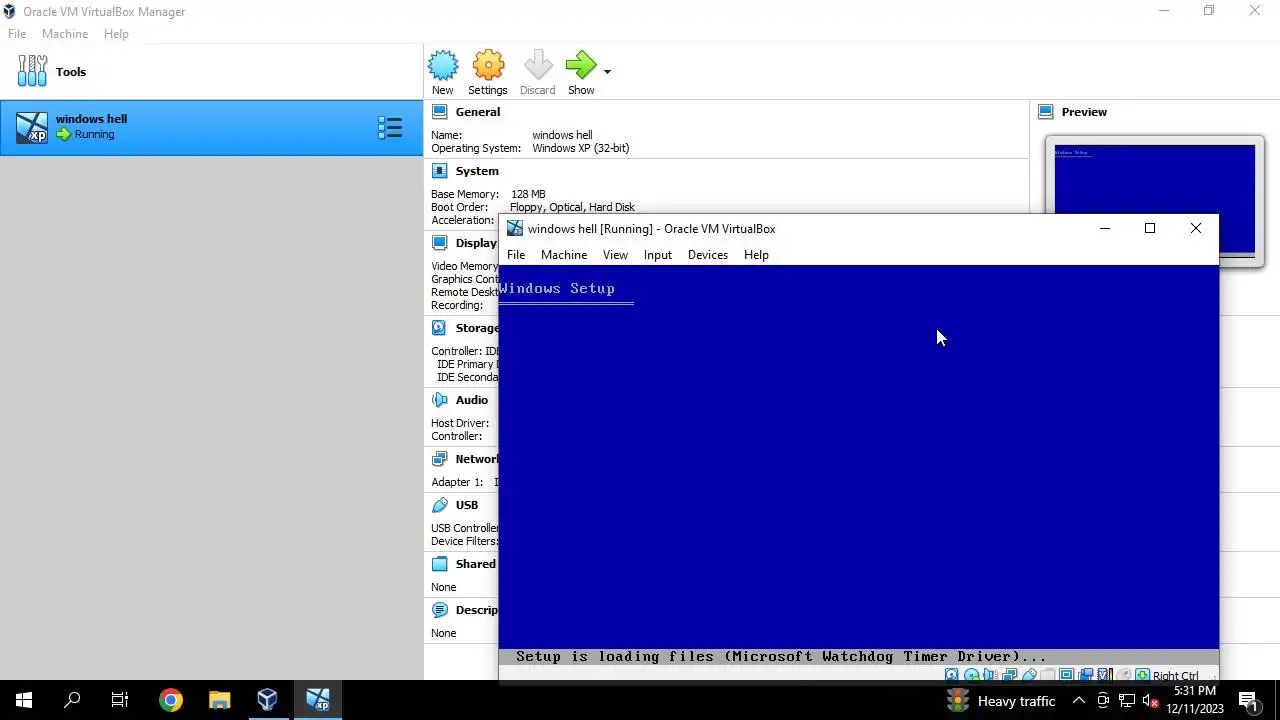This screenshot has height=720, width=1280.
Task: Click the 'Windows Setup' heading in the VM
Action: 557,288
